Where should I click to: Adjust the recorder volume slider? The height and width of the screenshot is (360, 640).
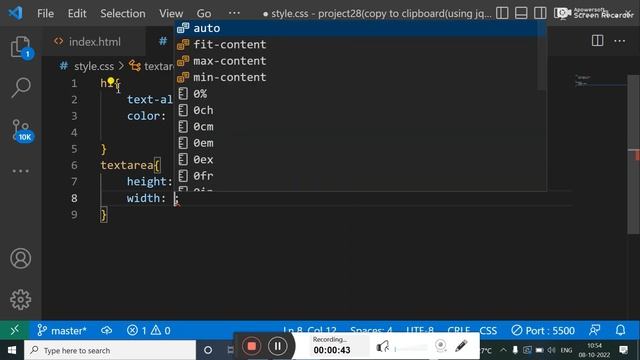tap(411, 349)
